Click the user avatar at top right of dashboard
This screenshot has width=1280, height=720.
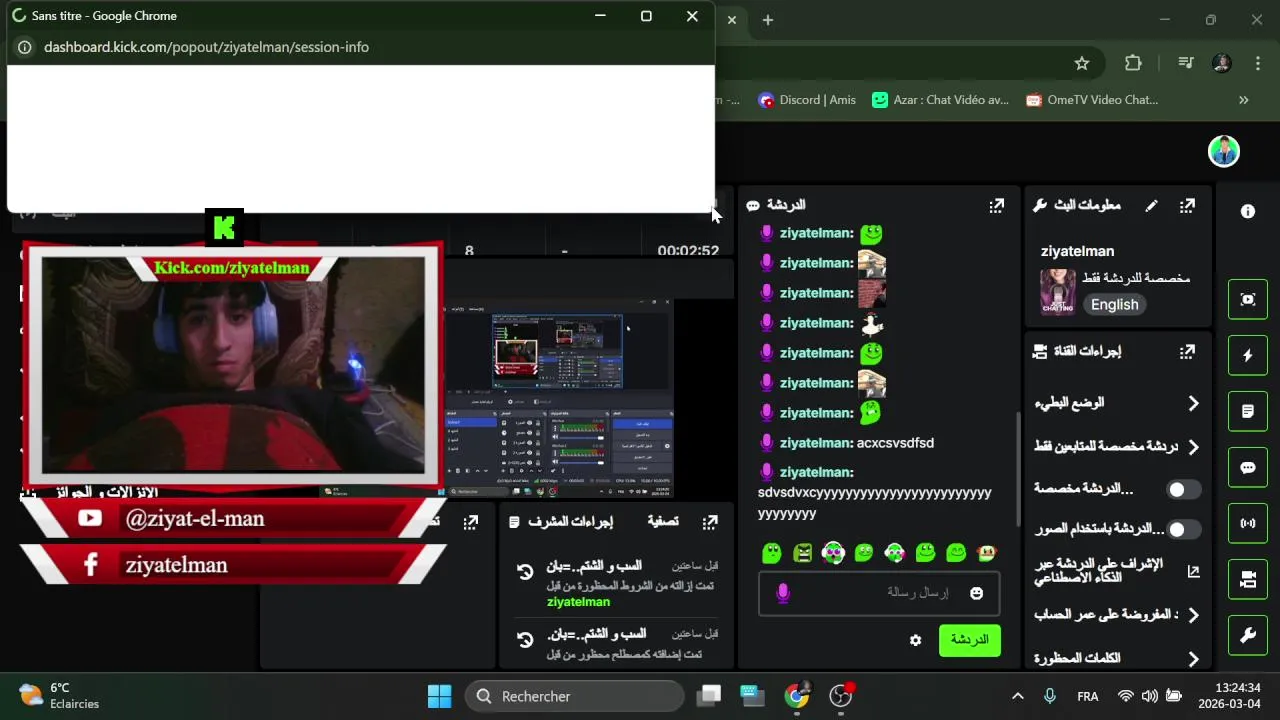[x=1224, y=151]
